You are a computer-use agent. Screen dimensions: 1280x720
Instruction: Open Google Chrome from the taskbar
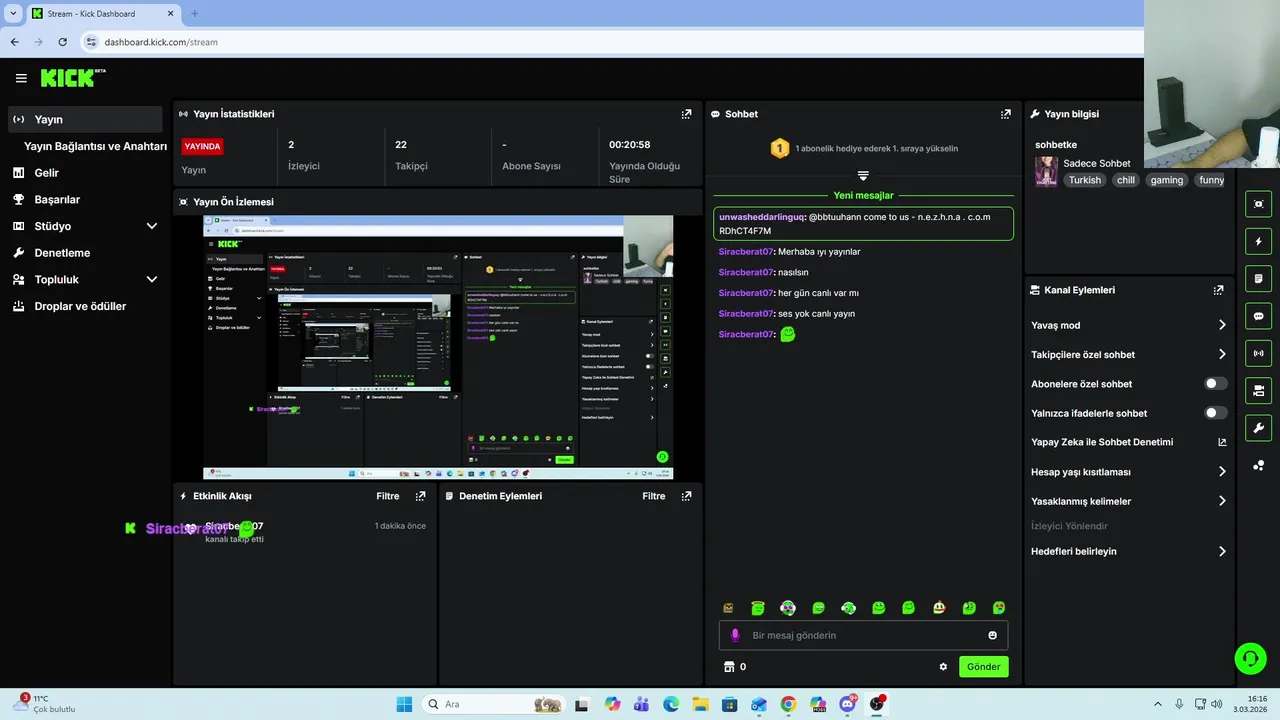788,704
